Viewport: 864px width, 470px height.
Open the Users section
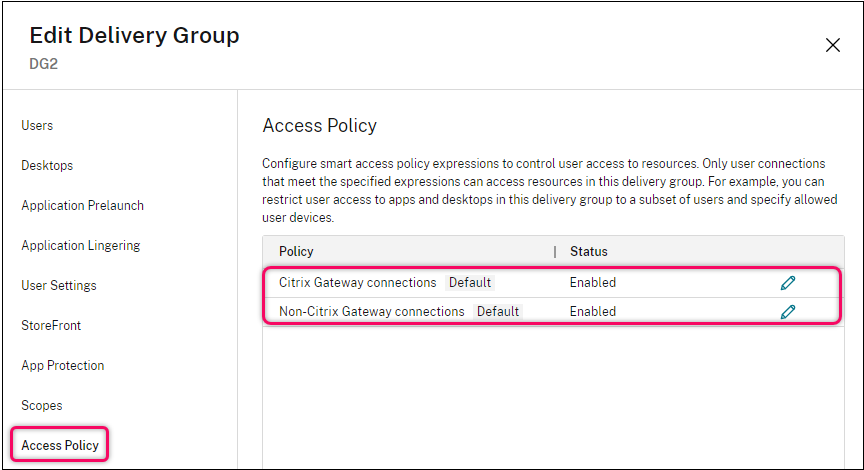tap(37, 126)
